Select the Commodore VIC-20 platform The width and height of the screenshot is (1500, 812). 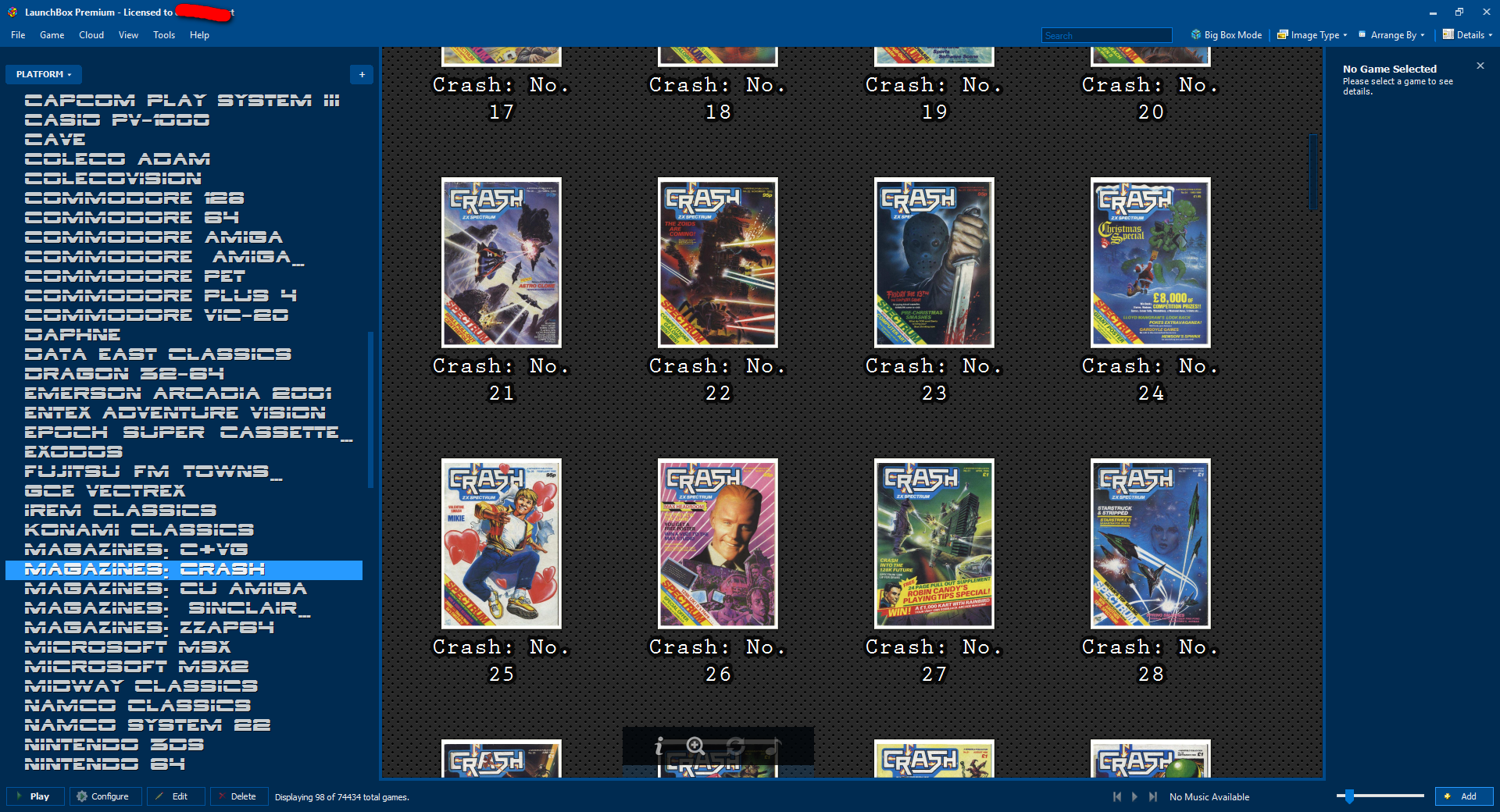point(156,315)
